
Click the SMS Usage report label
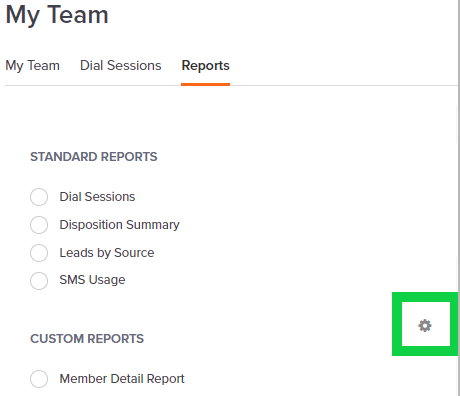pos(92,280)
